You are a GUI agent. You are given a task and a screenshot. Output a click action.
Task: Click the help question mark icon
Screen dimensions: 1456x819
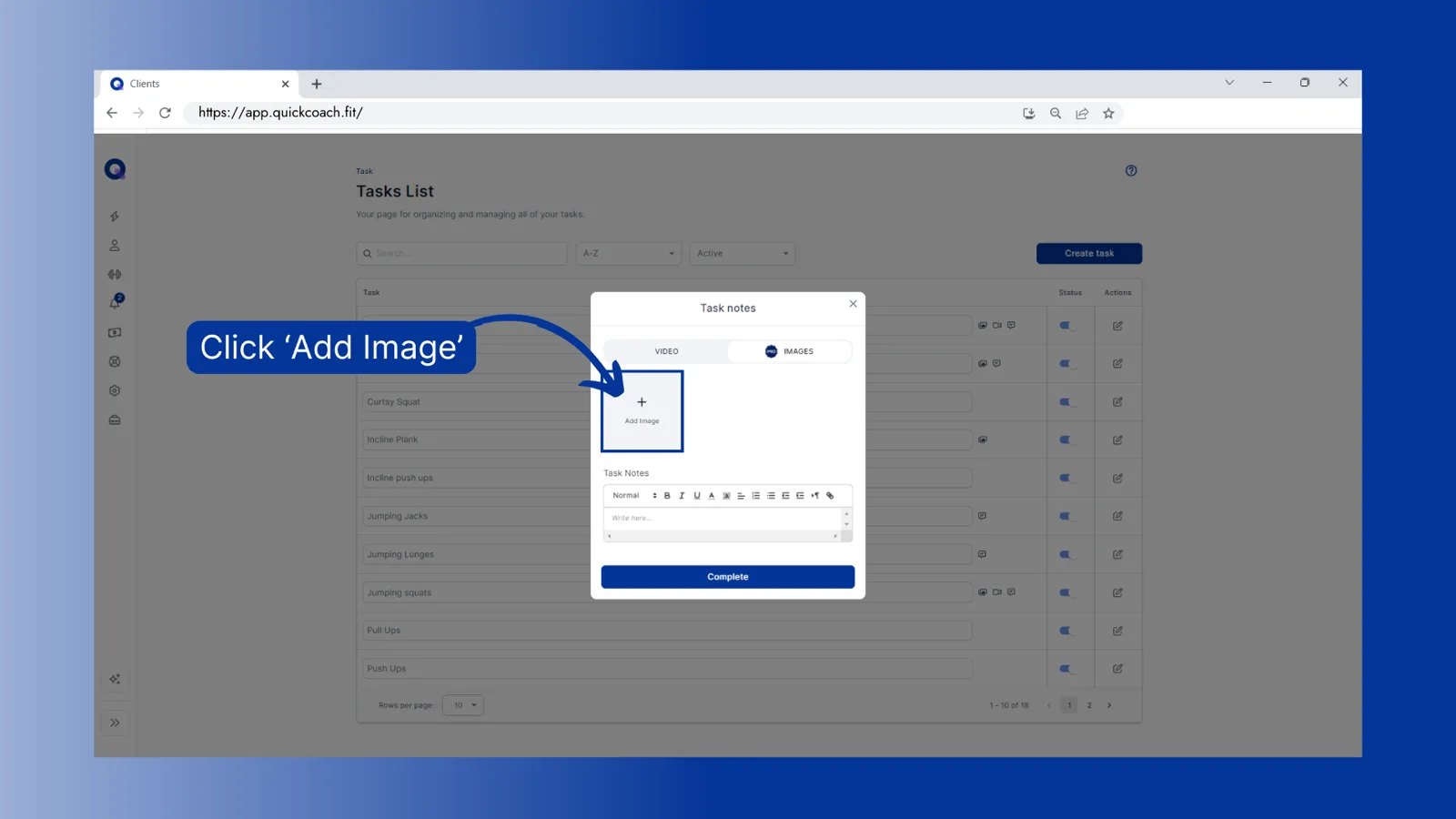tap(1131, 170)
